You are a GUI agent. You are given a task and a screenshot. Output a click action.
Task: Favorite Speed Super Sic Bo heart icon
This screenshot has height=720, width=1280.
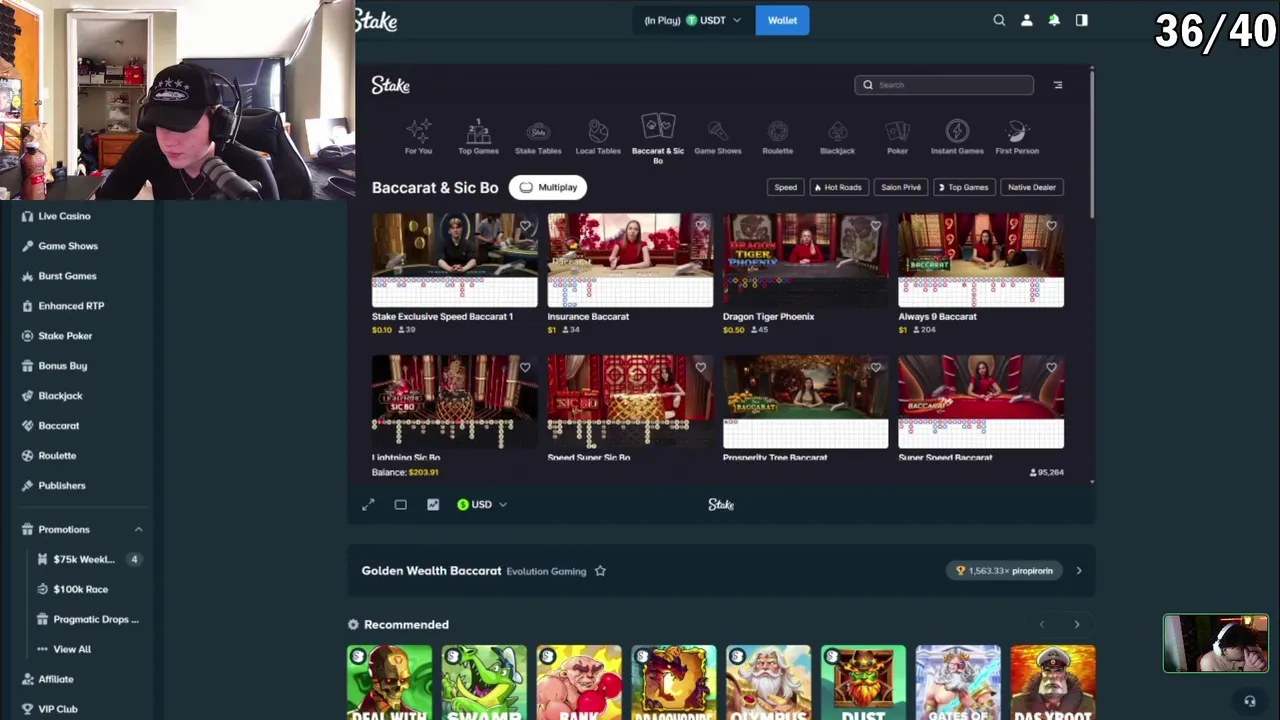[701, 368]
